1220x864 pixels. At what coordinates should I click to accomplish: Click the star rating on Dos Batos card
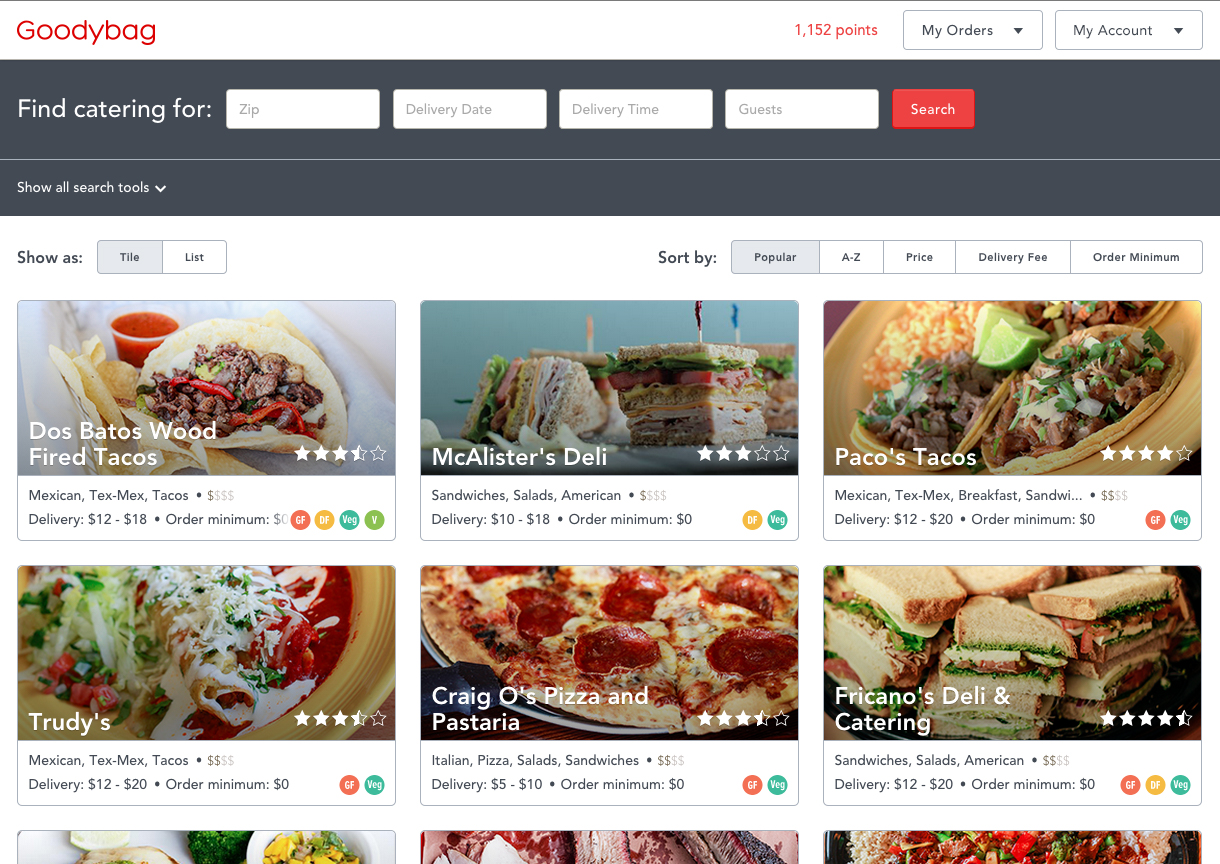(340, 453)
